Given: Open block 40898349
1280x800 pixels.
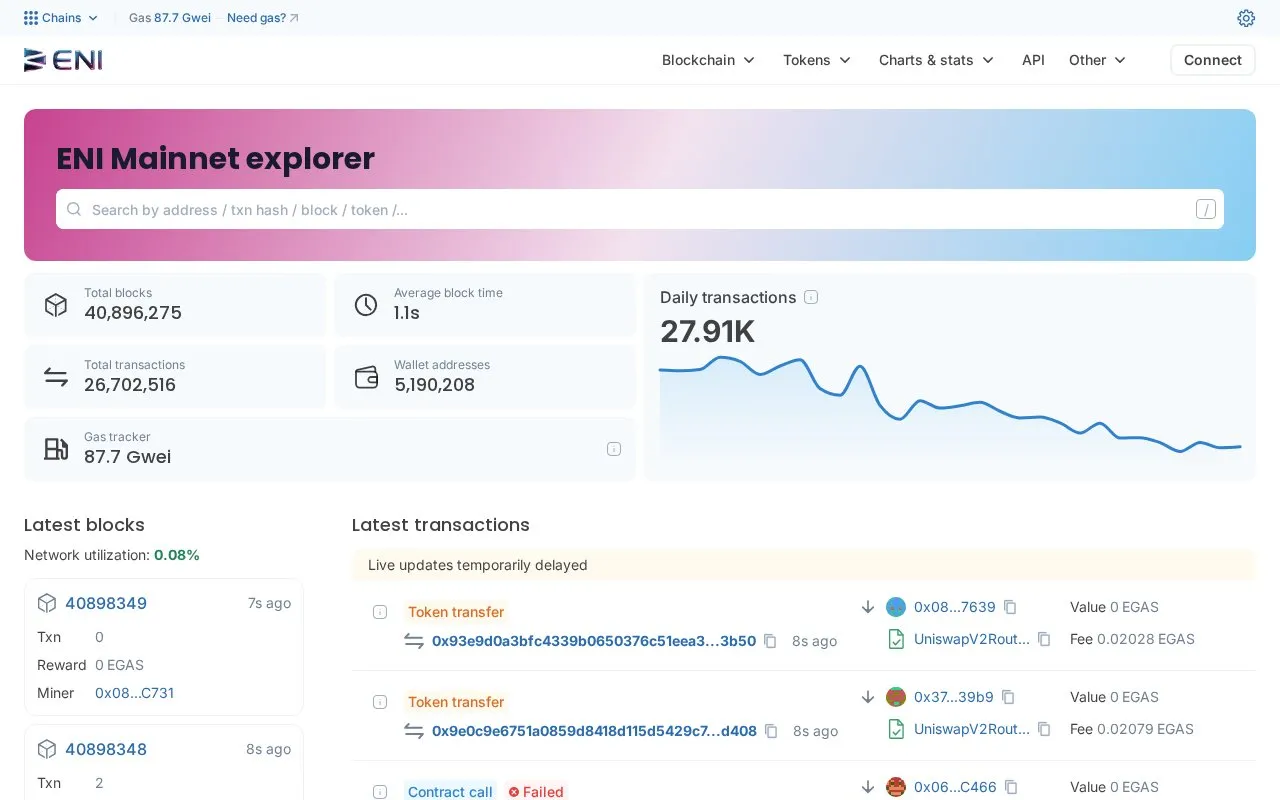Looking at the screenshot, I should (106, 603).
